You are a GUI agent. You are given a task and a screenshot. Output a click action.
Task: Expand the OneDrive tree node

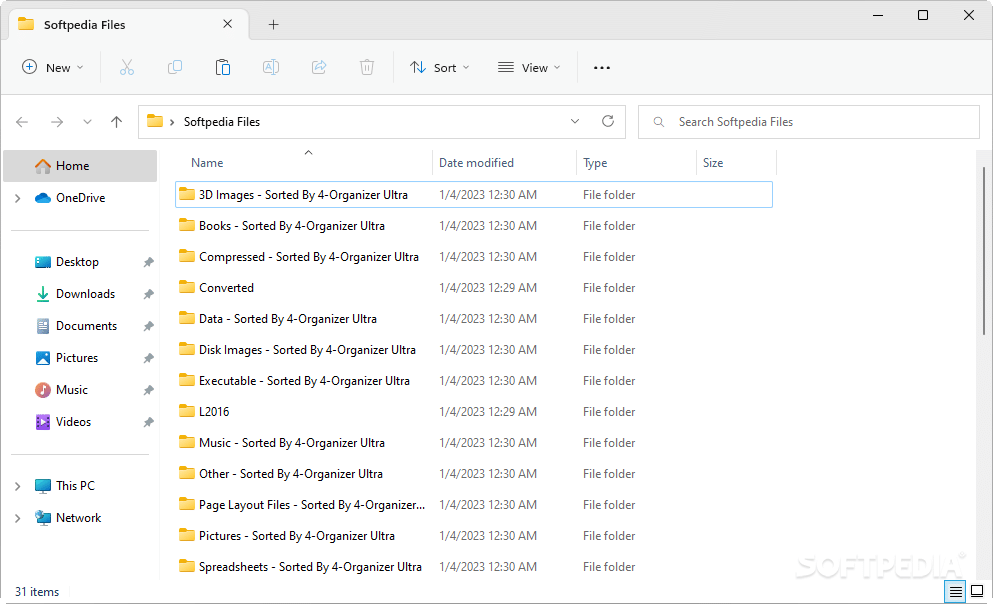tap(18, 198)
